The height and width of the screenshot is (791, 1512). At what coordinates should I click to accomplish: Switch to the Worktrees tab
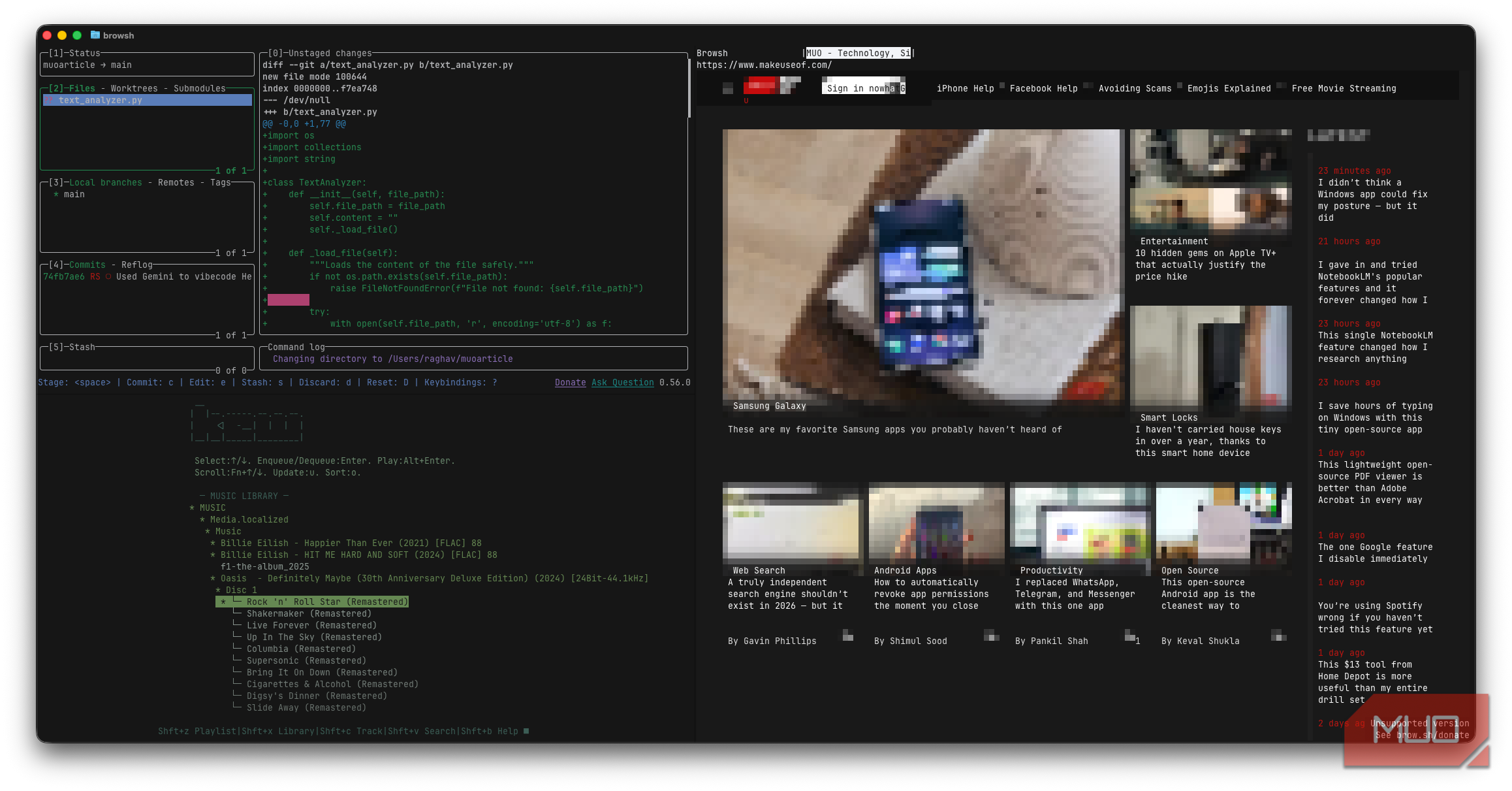(x=134, y=88)
